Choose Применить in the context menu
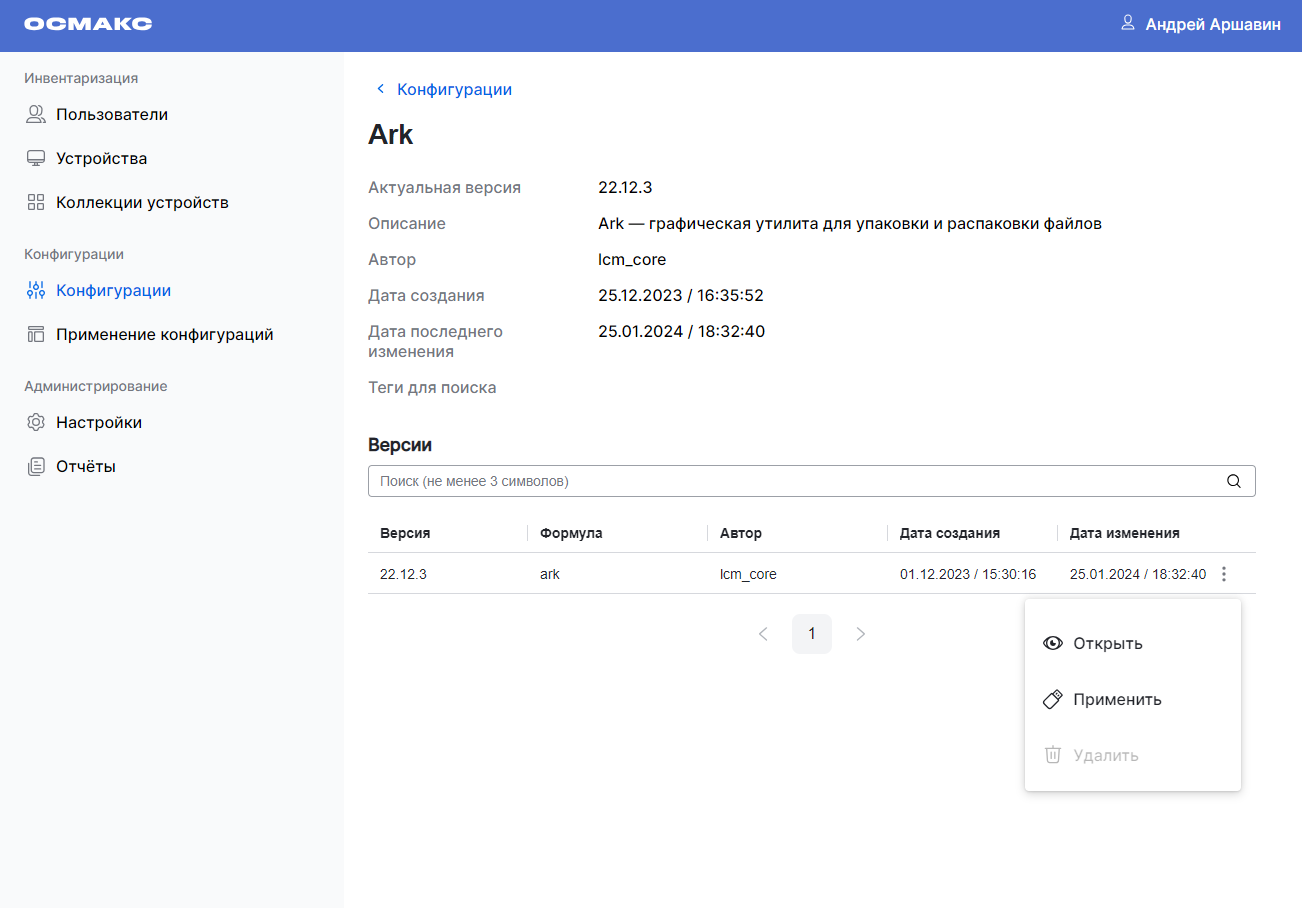Image resolution: width=1302 pixels, height=908 pixels. pos(1117,699)
